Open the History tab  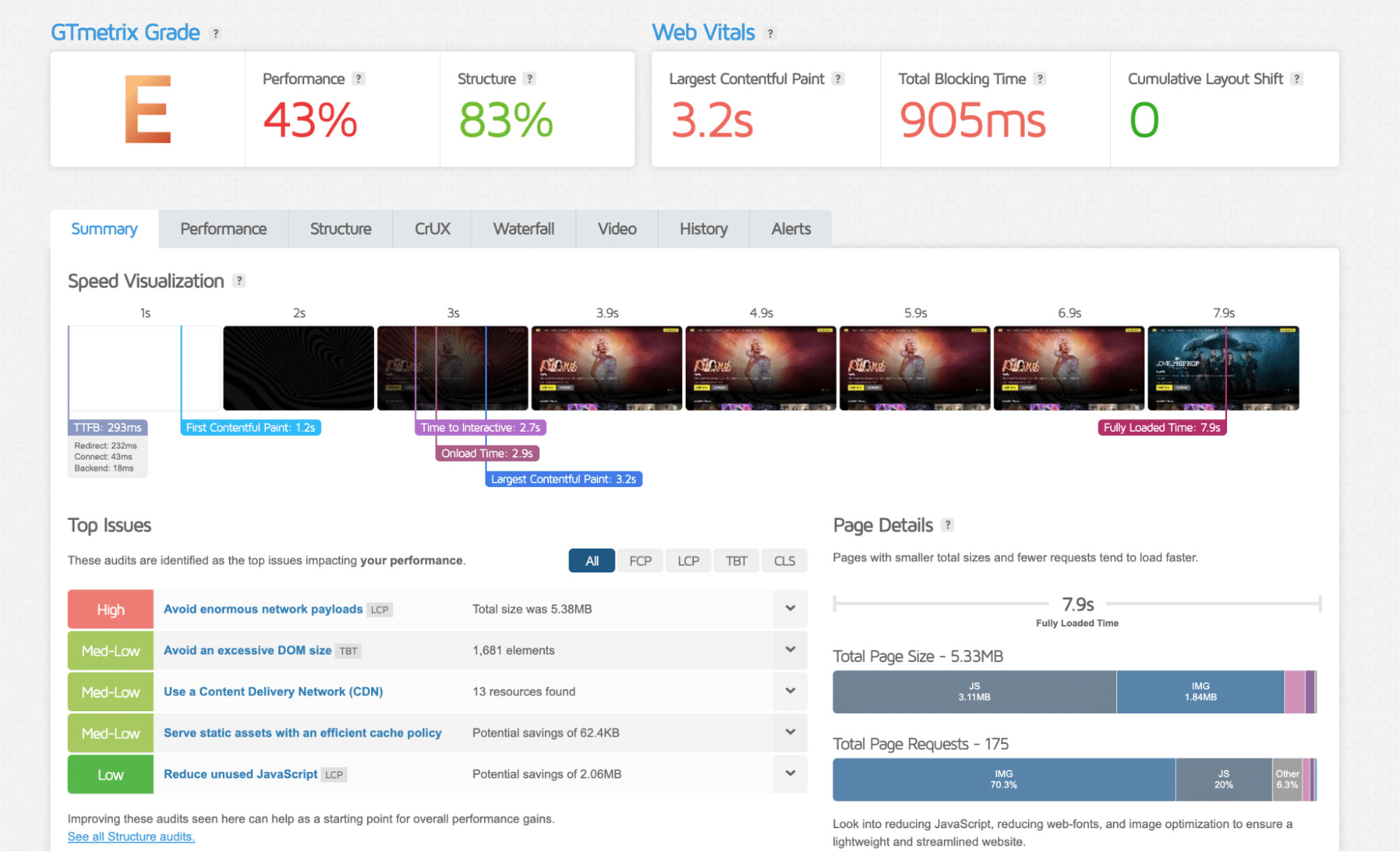tap(702, 228)
